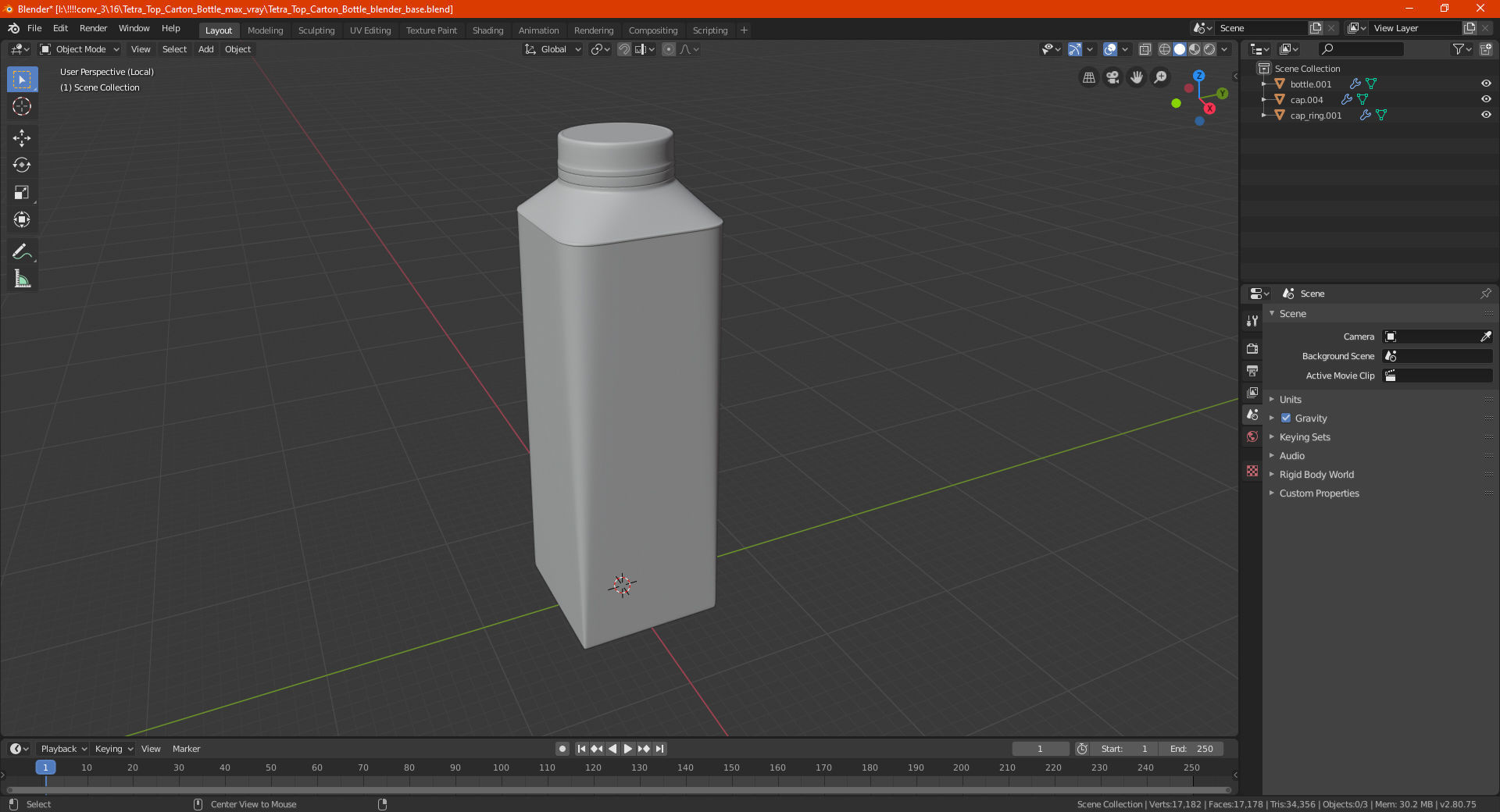The height and width of the screenshot is (812, 1500).
Task: Open the Output properties tab
Action: tap(1252, 370)
